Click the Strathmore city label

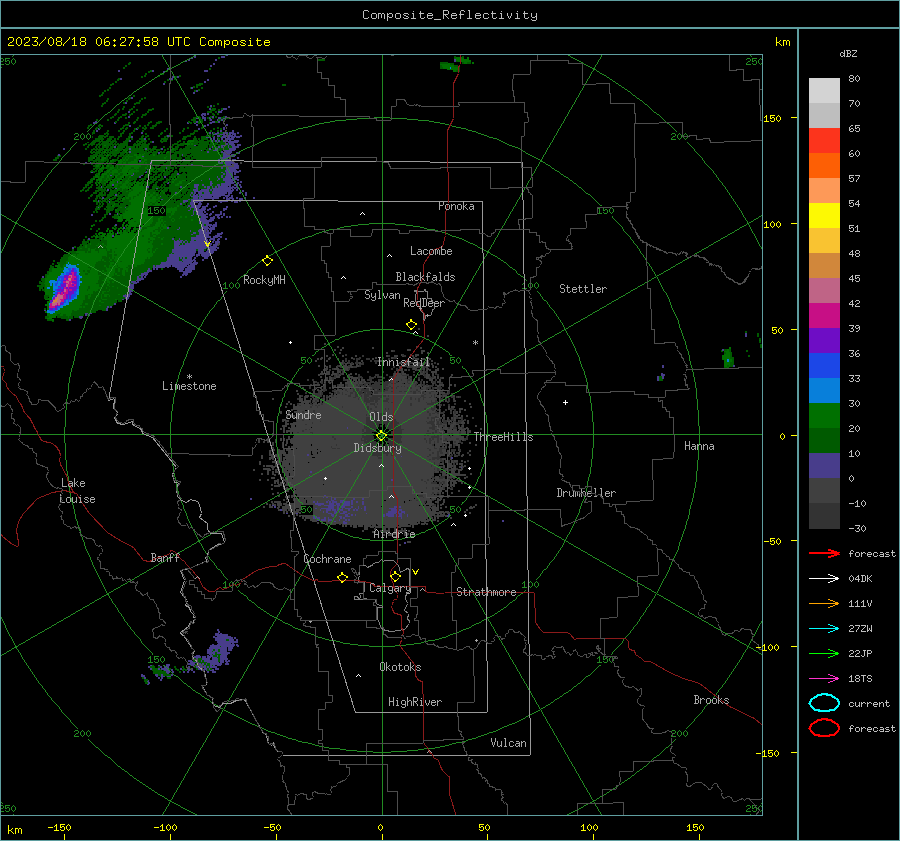486,592
